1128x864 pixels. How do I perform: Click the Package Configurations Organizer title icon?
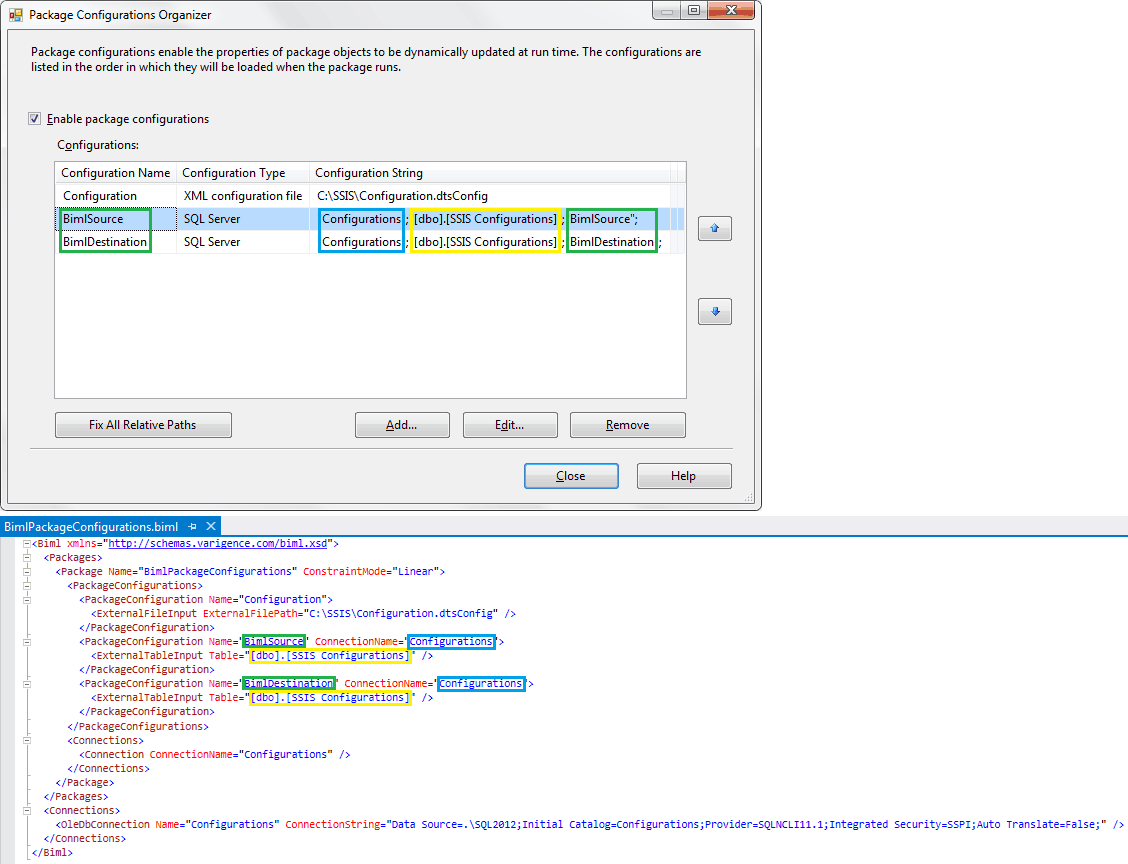[16, 15]
